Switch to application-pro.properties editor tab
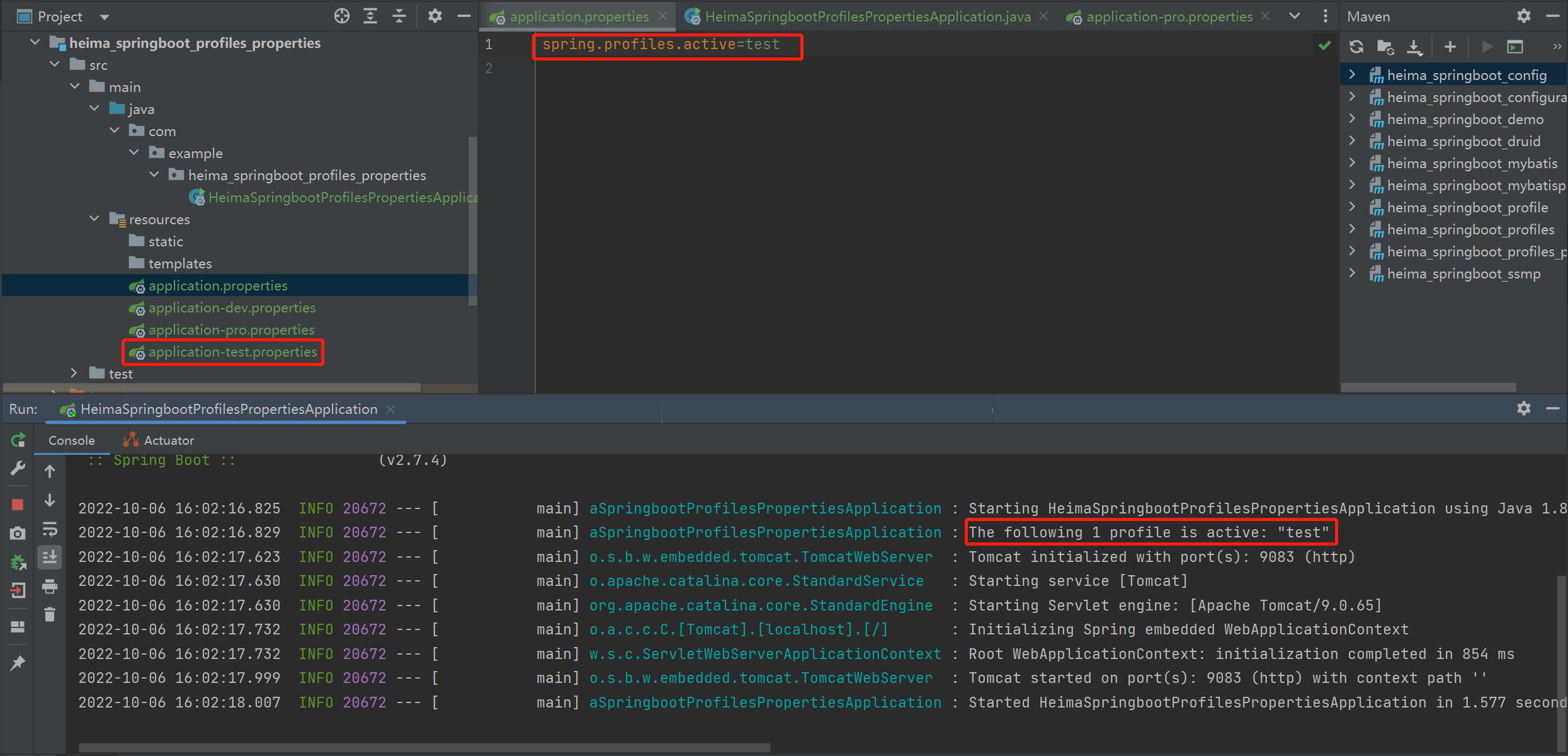1568x756 pixels. tap(1169, 17)
